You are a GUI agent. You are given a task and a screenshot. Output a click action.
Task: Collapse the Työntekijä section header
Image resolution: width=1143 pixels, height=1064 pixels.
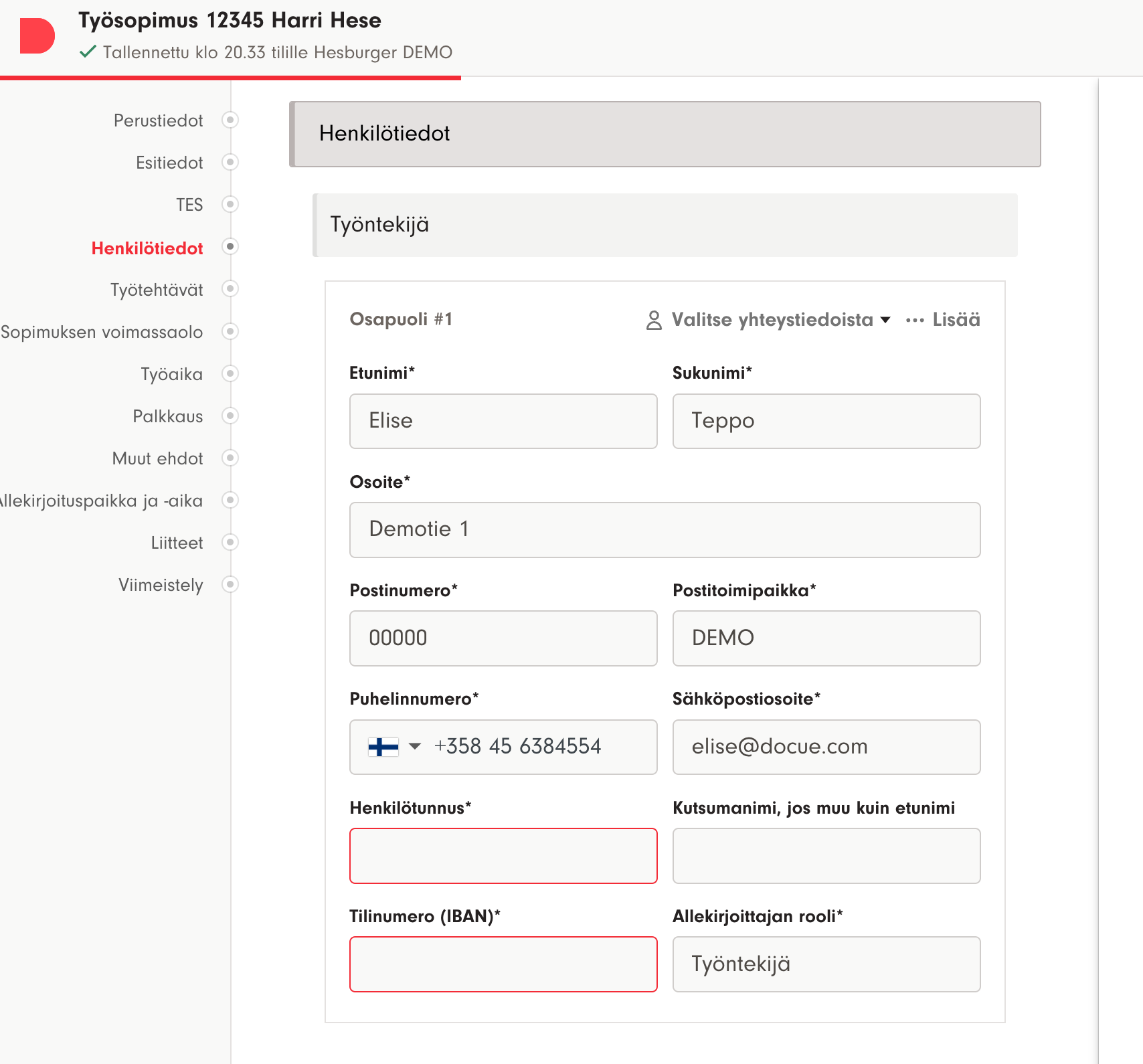665,225
